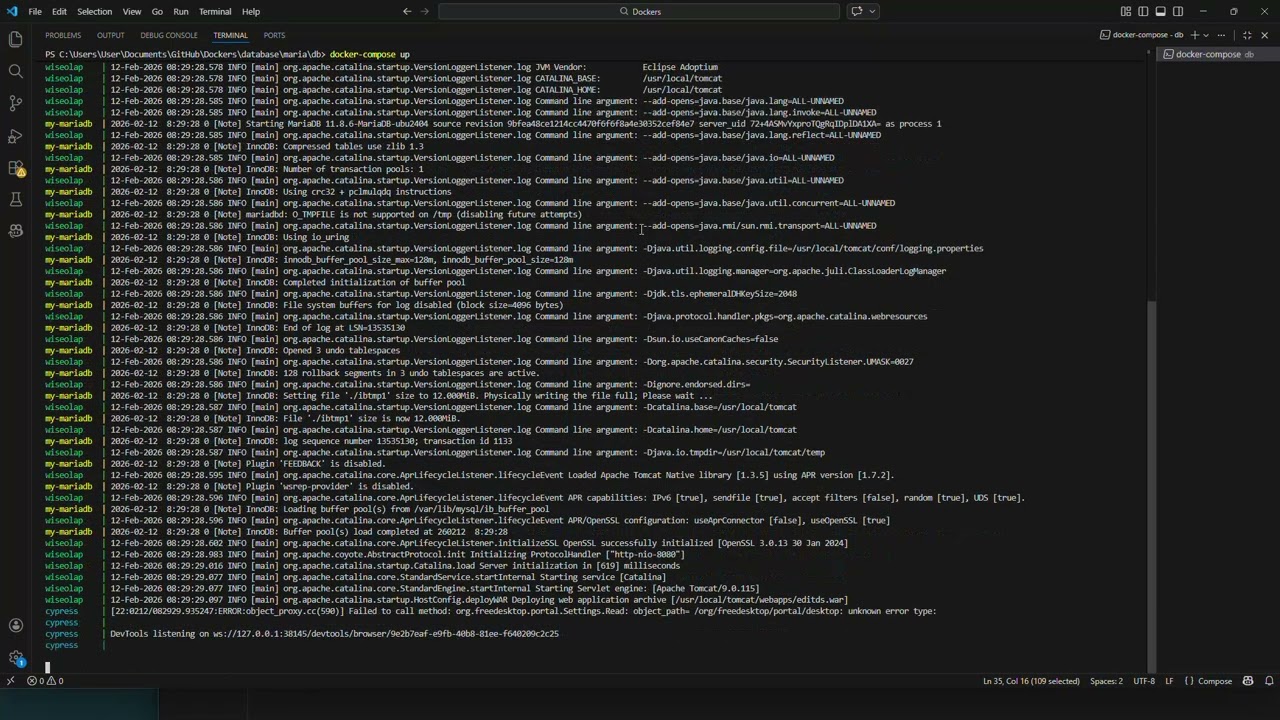
Task: Switch to the Ports tab
Action: pyautogui.click(x=274, y=35)
